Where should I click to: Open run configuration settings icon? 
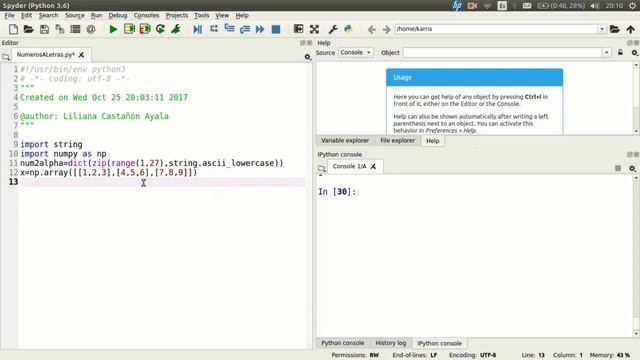(x=176, y=29)
